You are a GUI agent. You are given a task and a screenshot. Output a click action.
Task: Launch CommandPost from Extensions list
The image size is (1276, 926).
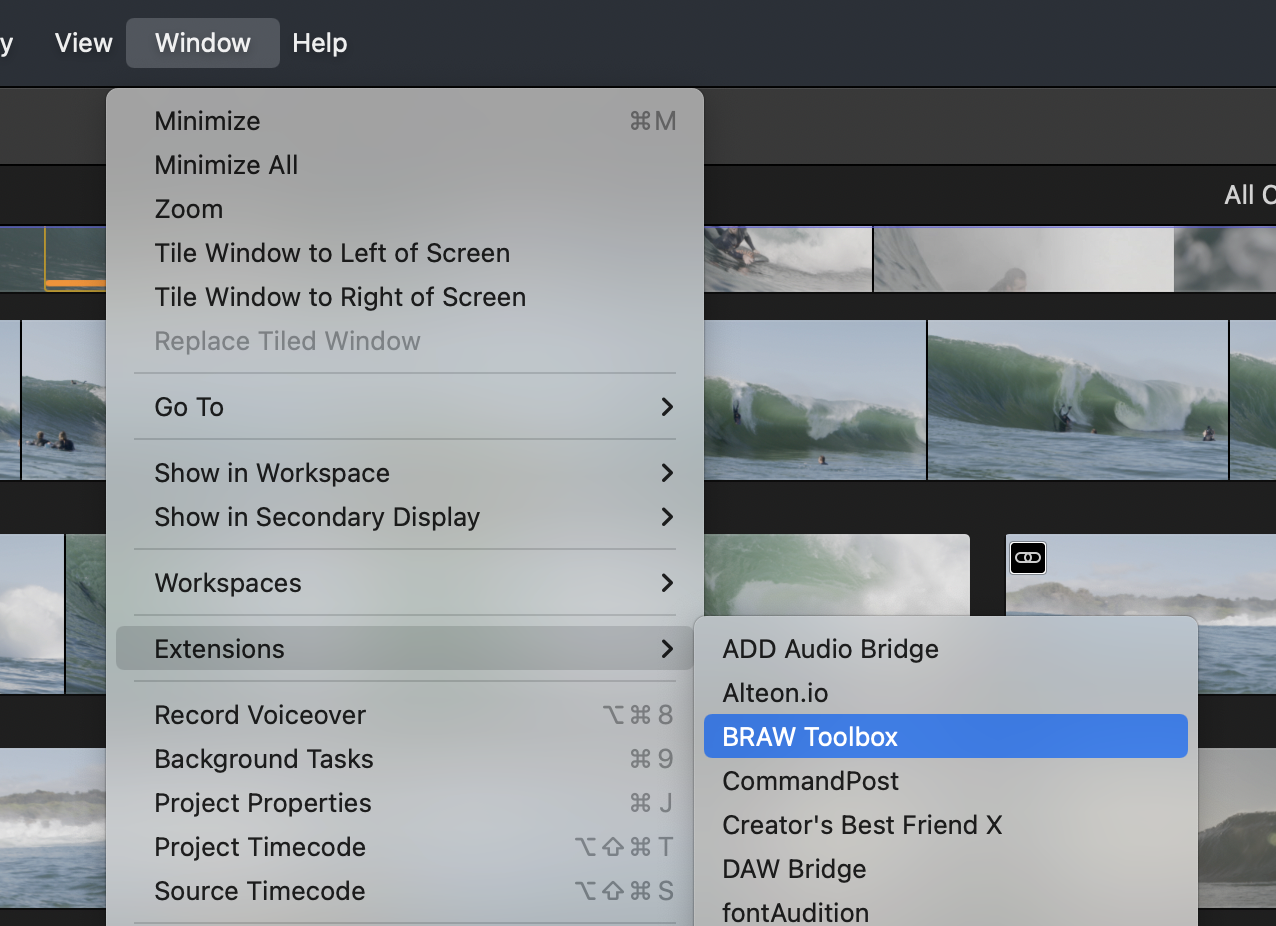[x=810, y=781]
